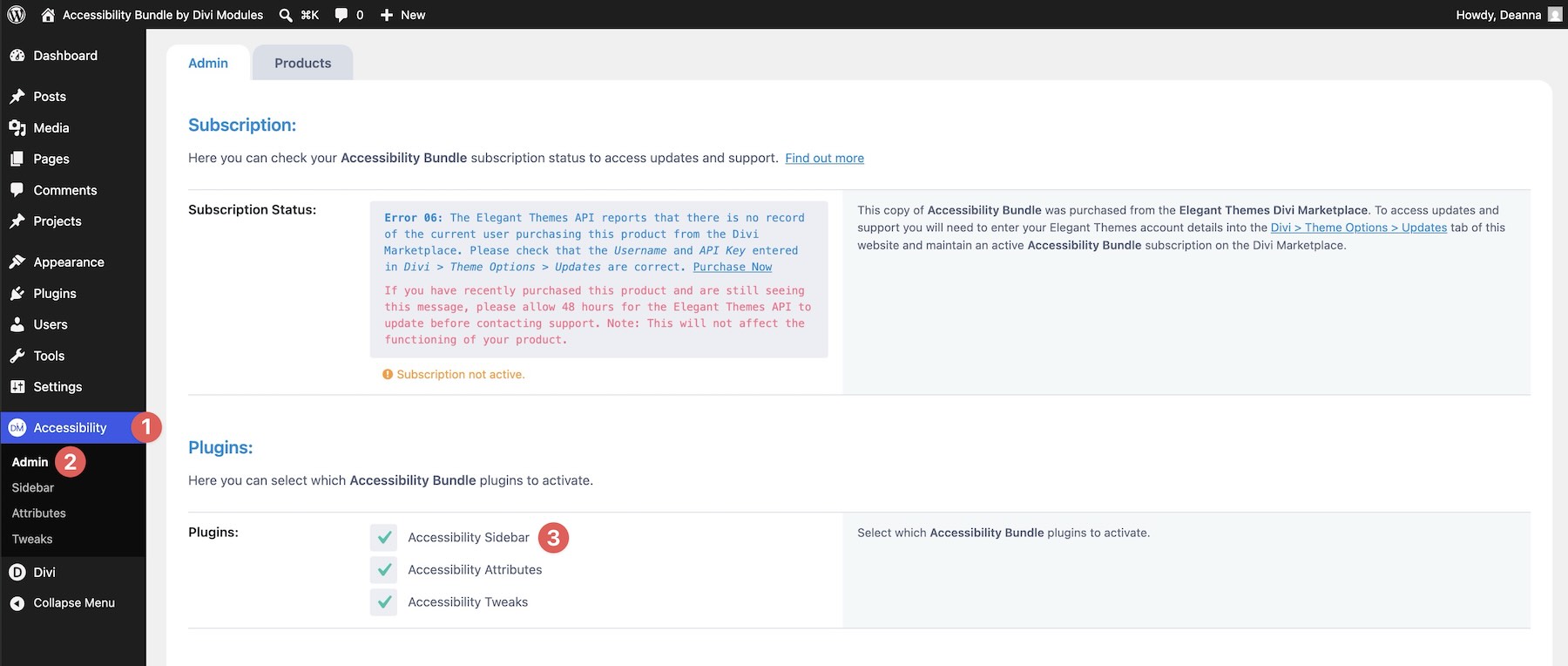Viewport: 1568px width, 666px height.
Task: Click the Subscription: heading
Action: click(x=242, y=125)
